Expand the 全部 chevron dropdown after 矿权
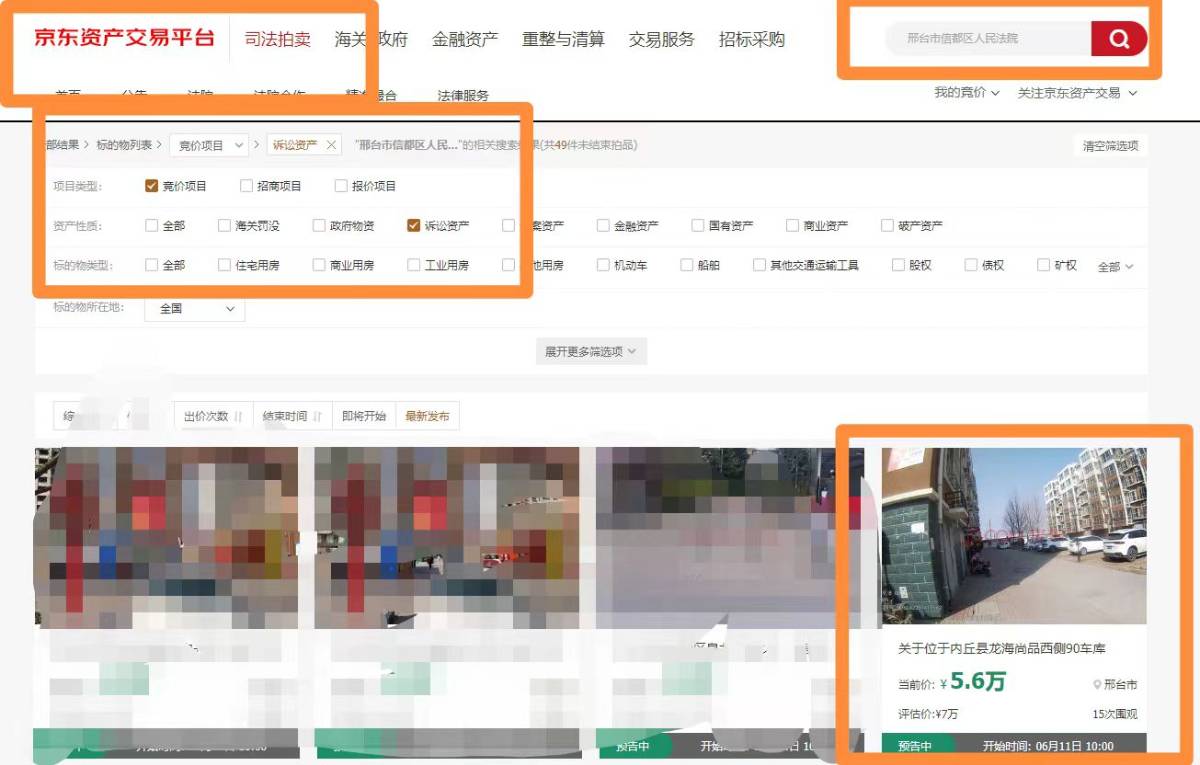The width and height of the screenshot is (1200, 765). coord(1116,267)
